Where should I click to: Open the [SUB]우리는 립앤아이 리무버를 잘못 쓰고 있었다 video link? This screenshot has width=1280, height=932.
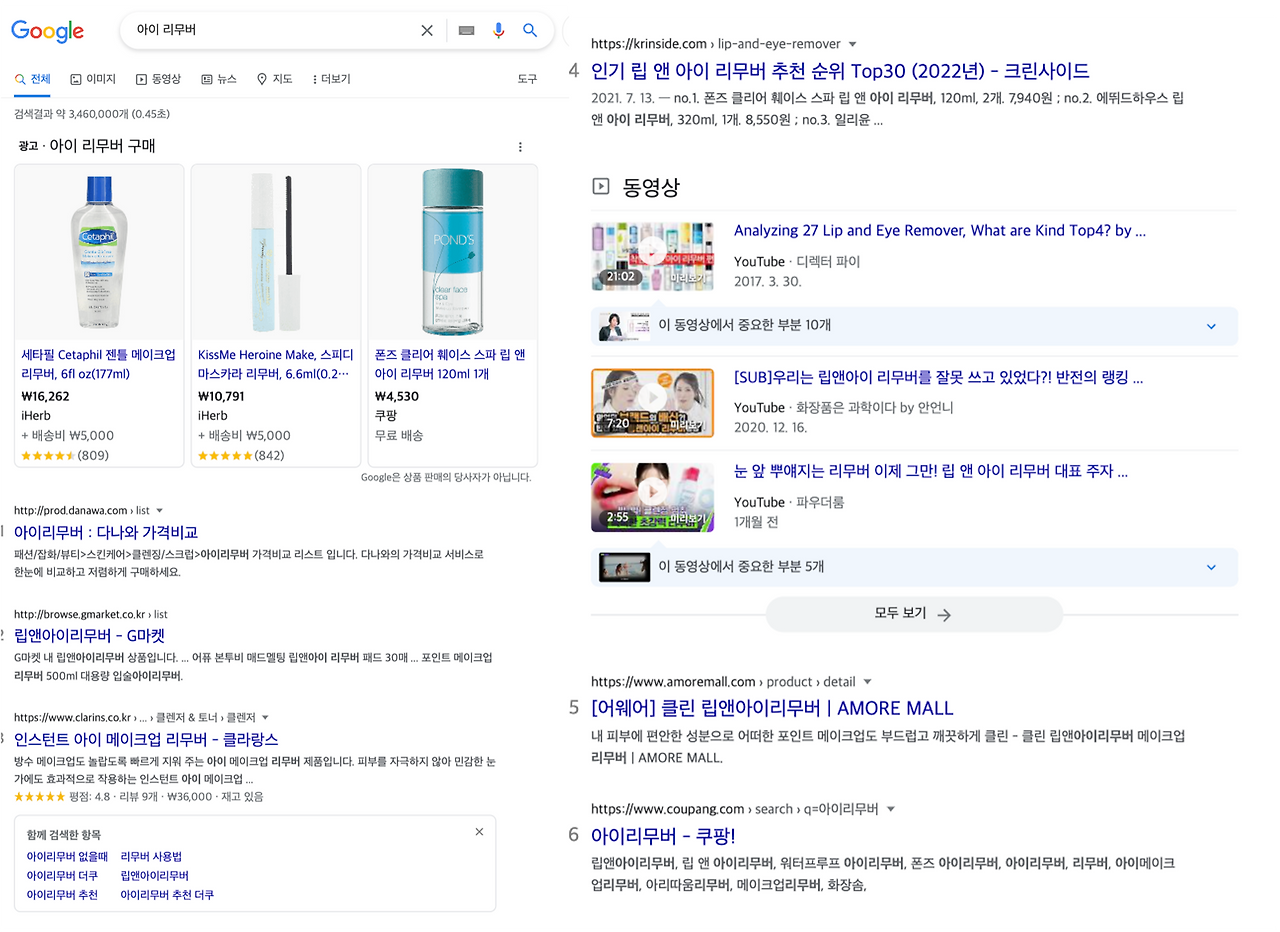point(938,377)
